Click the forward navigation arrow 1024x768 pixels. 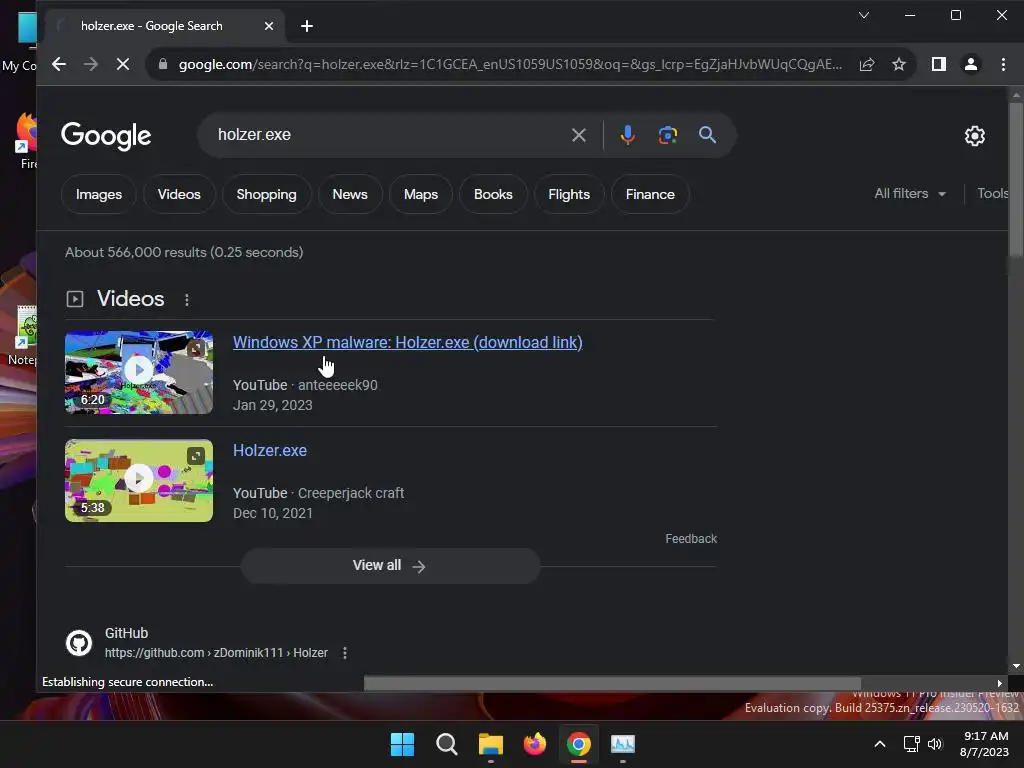pos(91,64)
